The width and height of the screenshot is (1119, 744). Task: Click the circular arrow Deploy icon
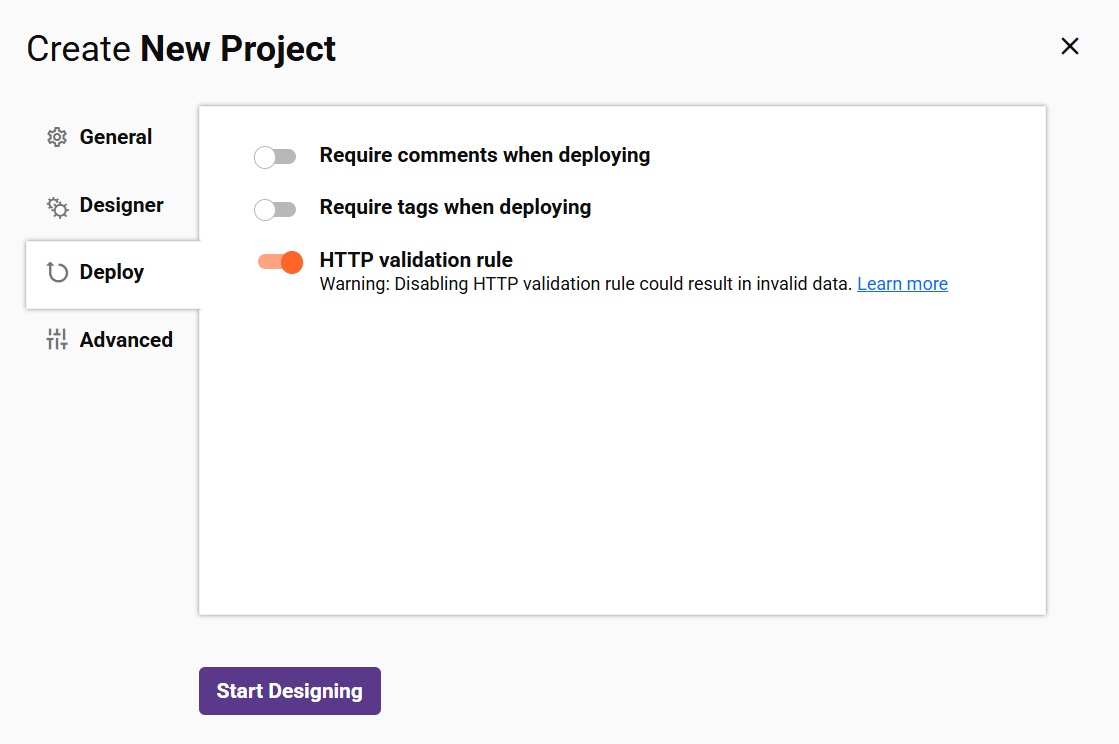(57, 273)
